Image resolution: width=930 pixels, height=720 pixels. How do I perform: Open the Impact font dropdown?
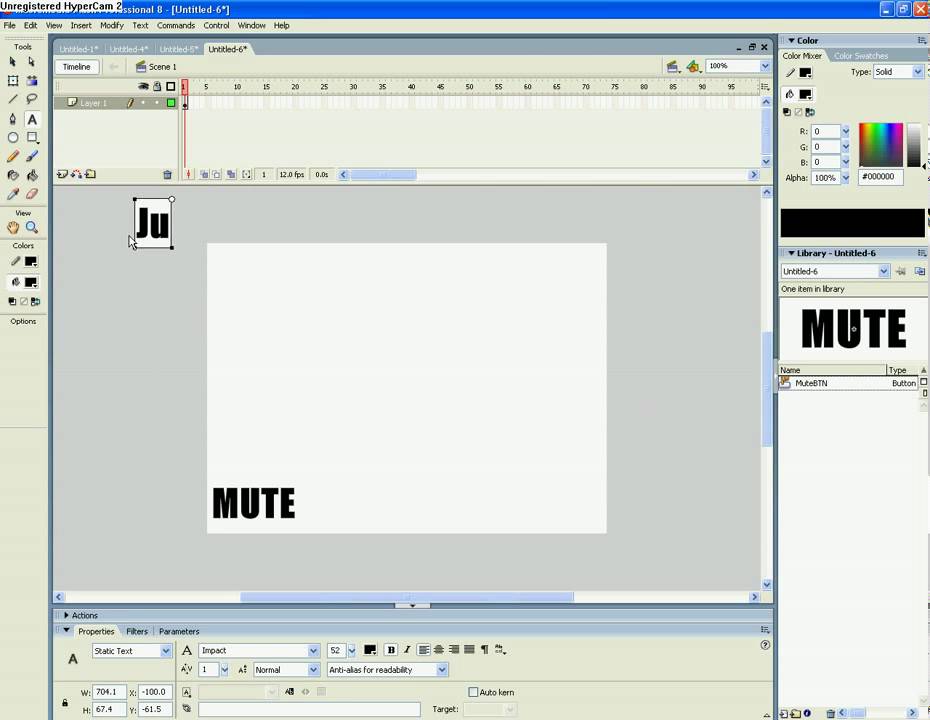pyautogui.click(x=313, y=651)
